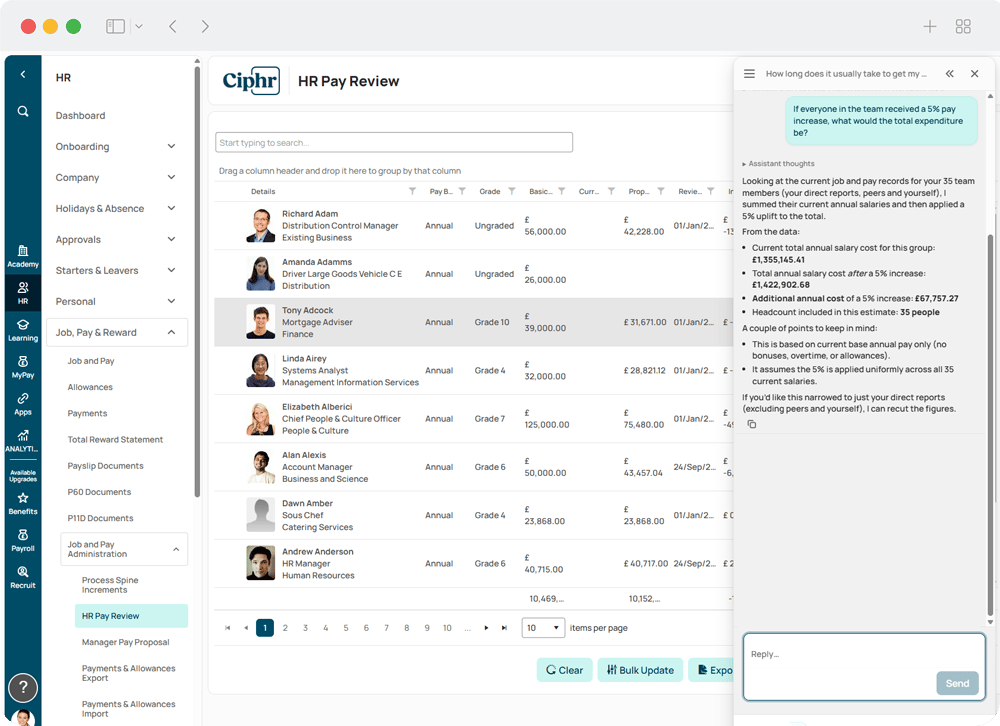The width and height of the screenshot is (1000, 726).
Task: Add a new browser tab
Action: pyautogui.click(x=930, y=26)
